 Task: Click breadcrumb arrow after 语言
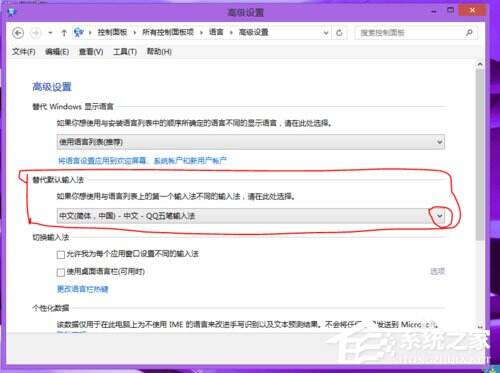pyautogui.click(x=231, y=33)
